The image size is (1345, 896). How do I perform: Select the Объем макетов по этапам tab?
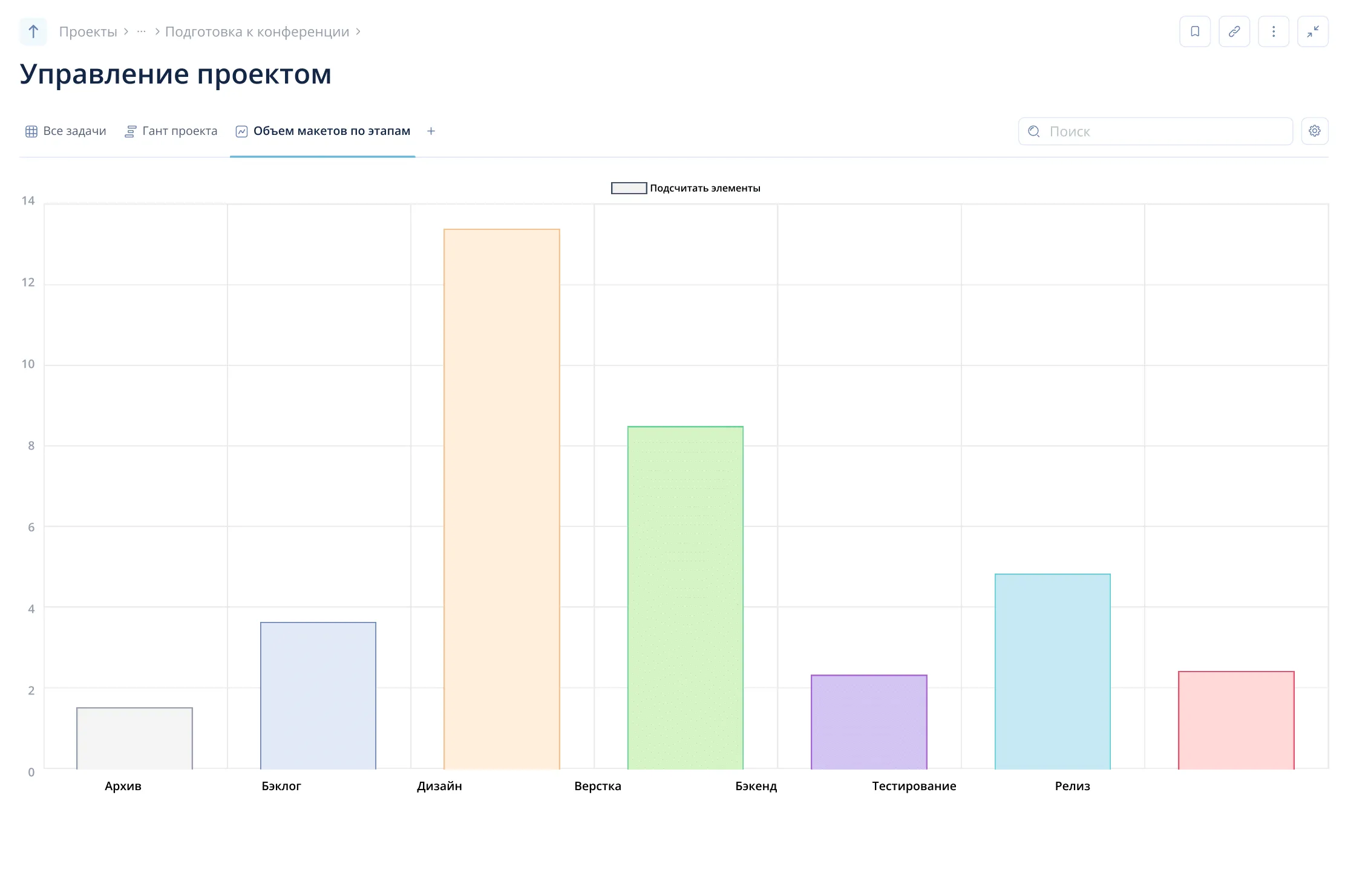coord(322,131)
